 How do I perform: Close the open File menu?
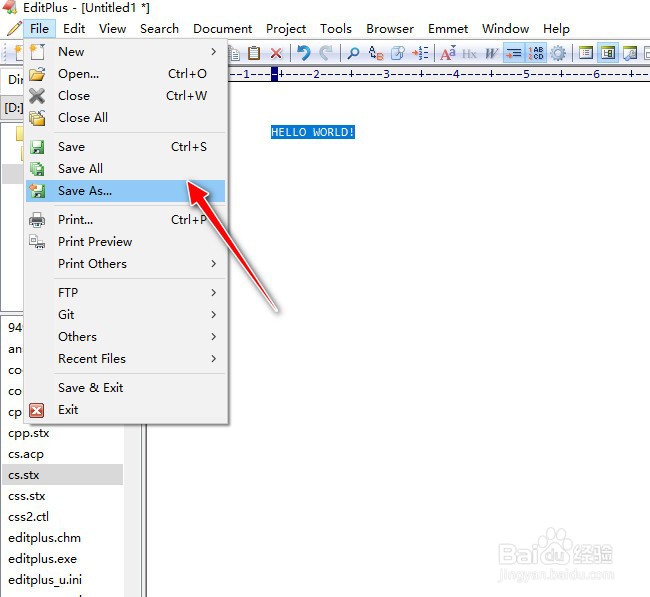(x=39, y=29)
